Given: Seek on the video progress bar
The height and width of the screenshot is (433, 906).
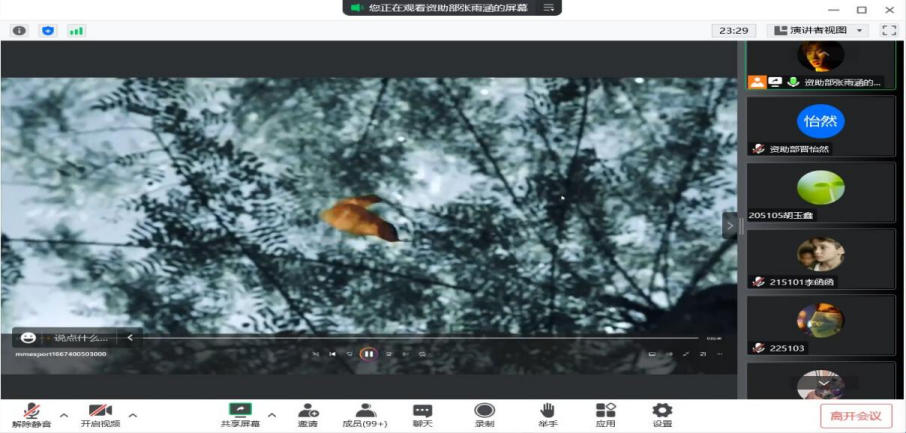Looking at the screenshot, I should (x=421, y=338).
